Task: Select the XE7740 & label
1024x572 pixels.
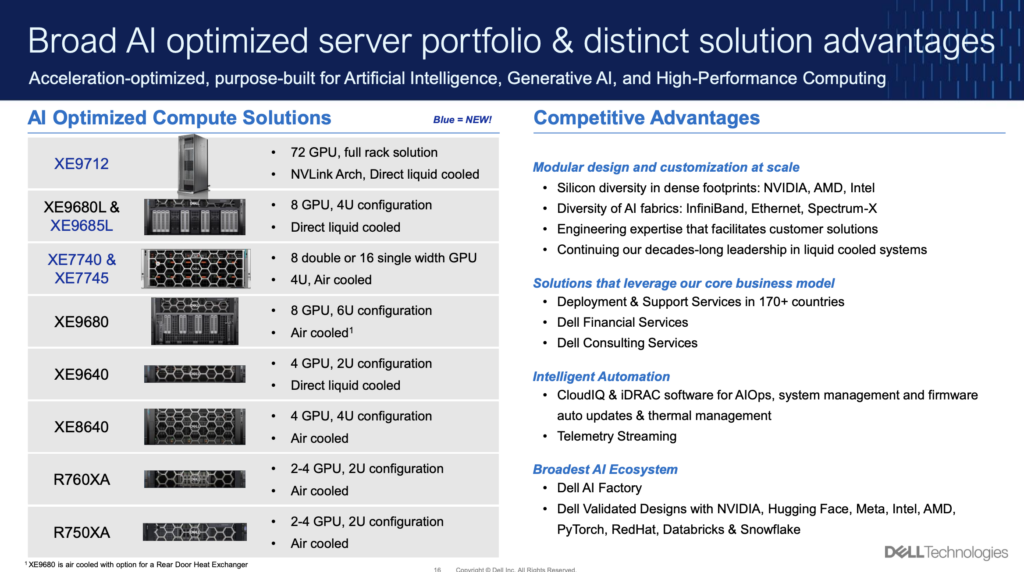Action: pos(82,260)
